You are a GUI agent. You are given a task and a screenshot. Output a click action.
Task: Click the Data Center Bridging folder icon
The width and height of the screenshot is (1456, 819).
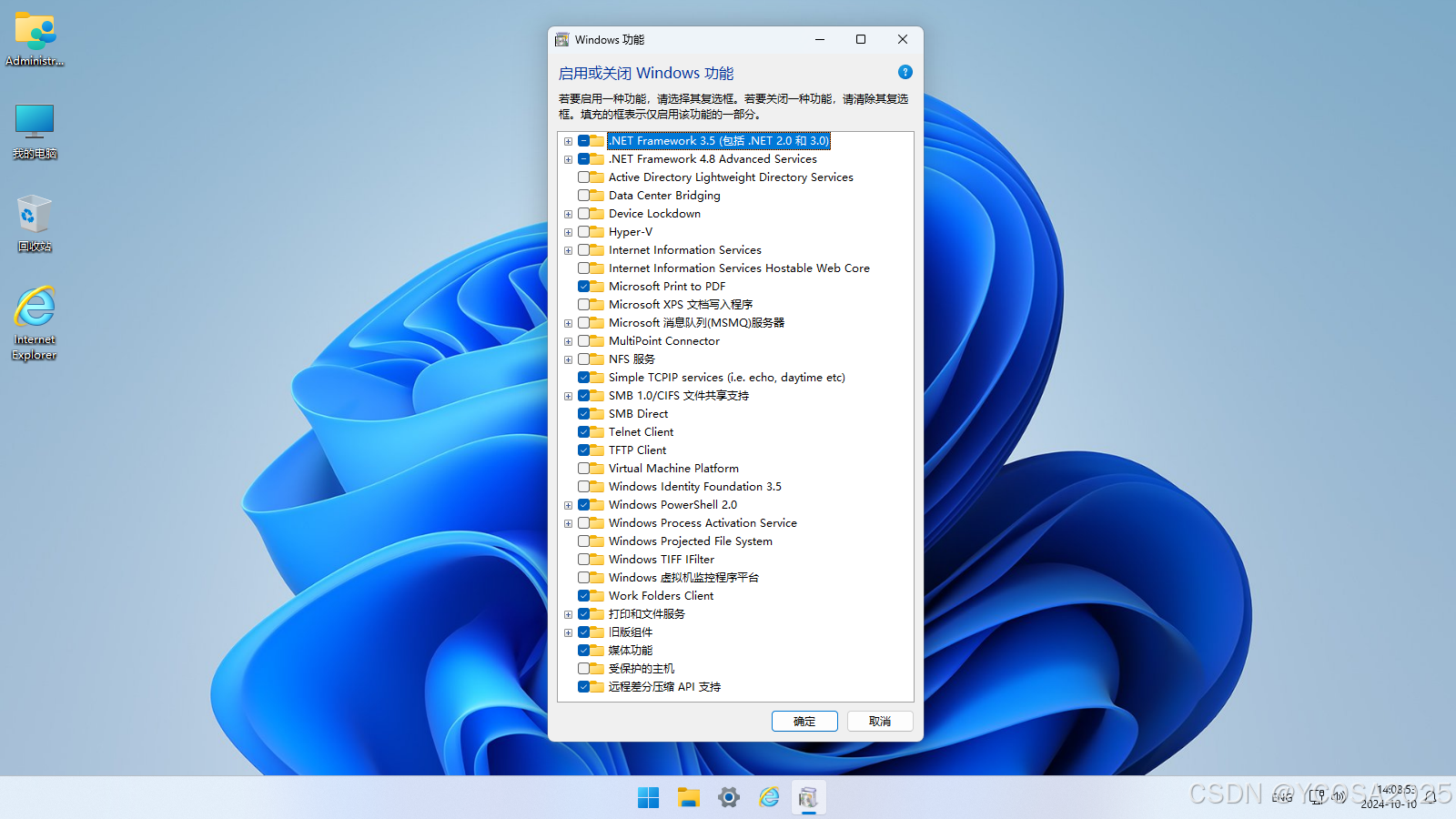point(597,196)
